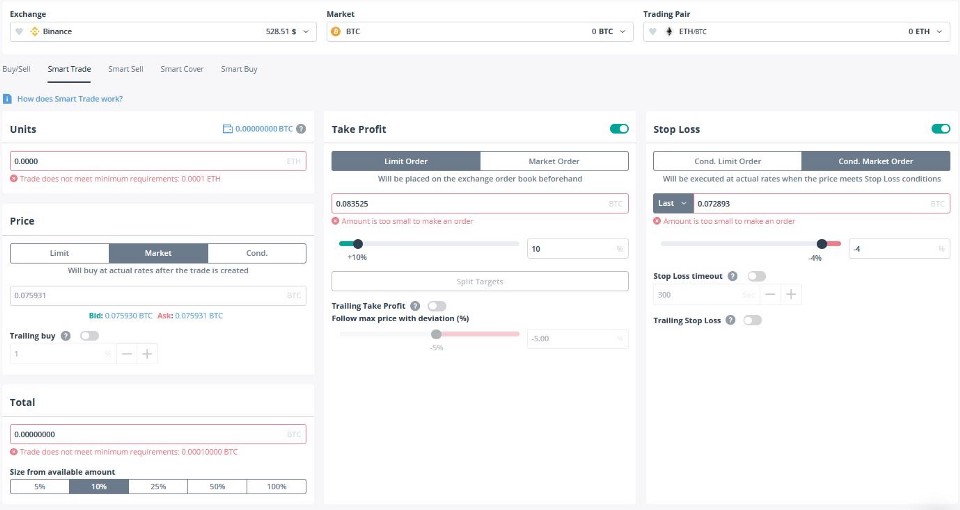The image size is (960, 510).
Task: Click the help icon next to Units balance
Action: (x=301, y=129)
